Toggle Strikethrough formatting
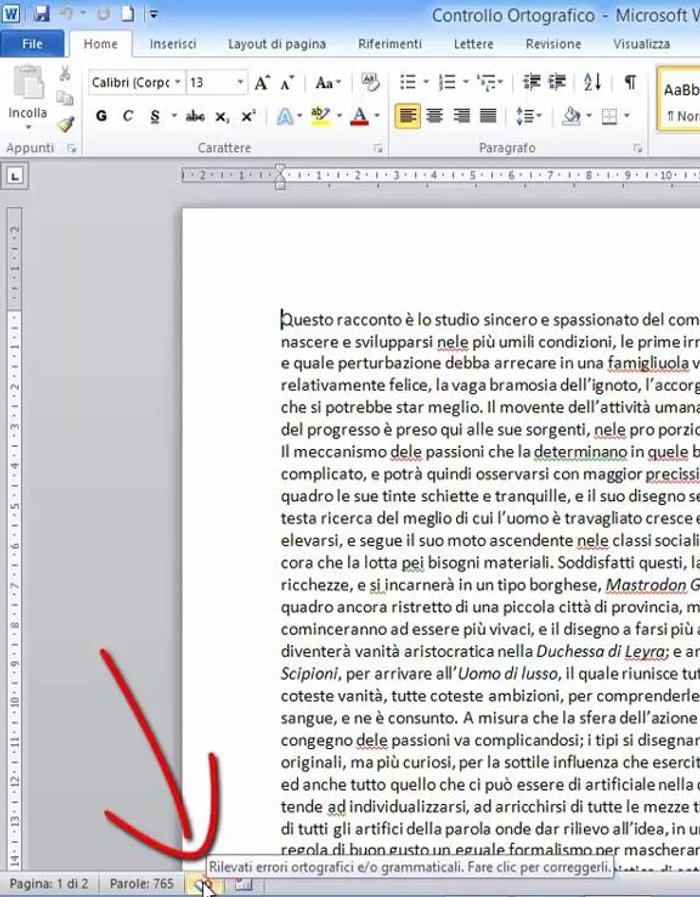700x897 pixels. tap(195, 117)
